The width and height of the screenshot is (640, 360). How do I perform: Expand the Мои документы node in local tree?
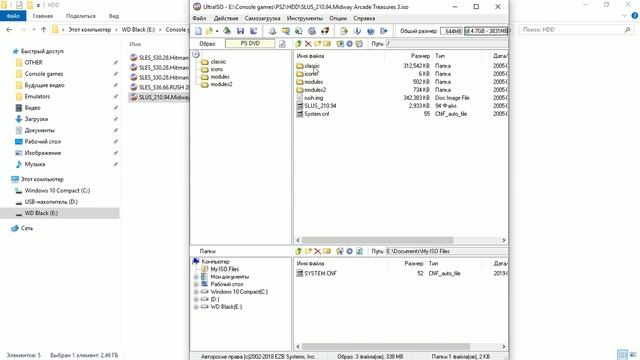[196, 277]
